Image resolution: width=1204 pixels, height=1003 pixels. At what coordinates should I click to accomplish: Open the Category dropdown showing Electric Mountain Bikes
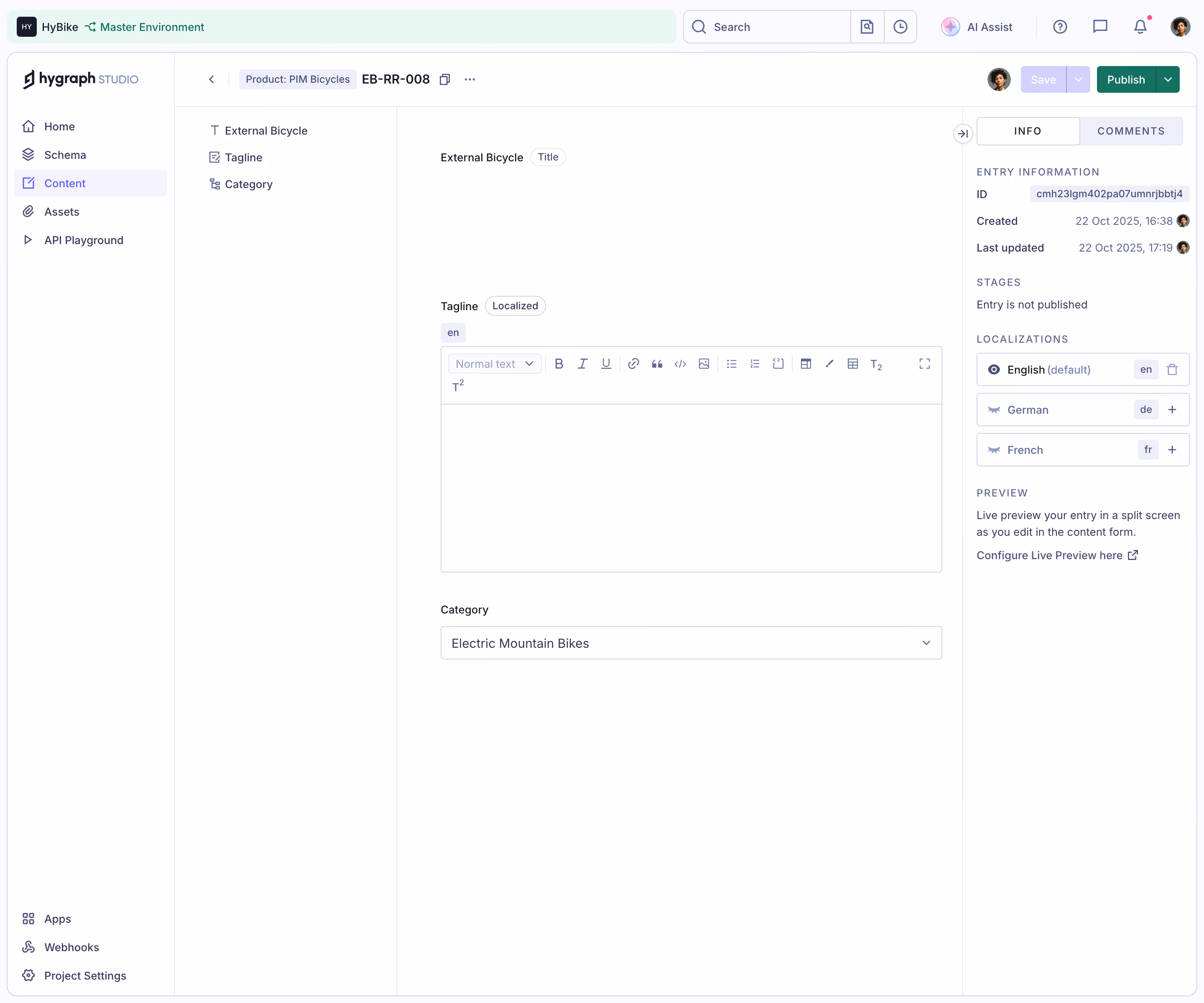pos(691,643)
